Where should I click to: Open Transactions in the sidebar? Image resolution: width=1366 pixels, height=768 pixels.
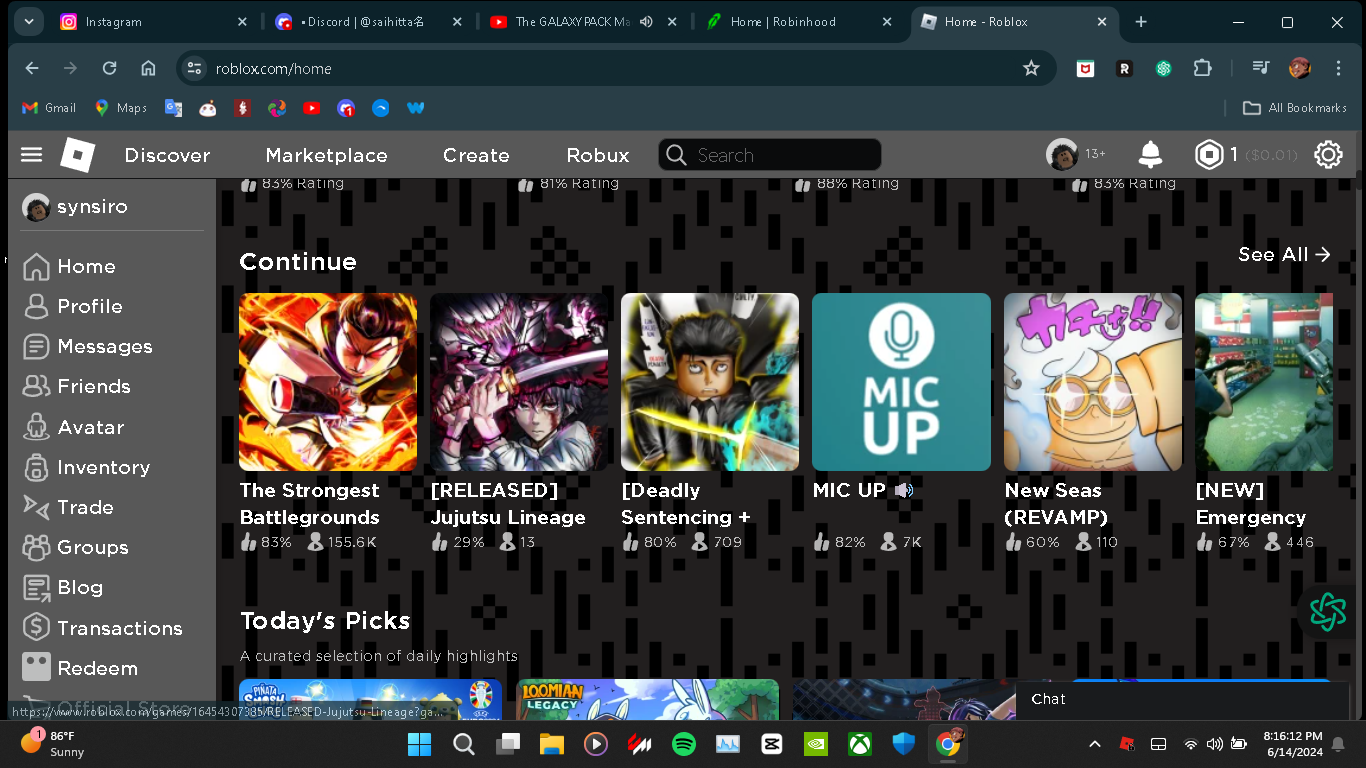(103, 628)
